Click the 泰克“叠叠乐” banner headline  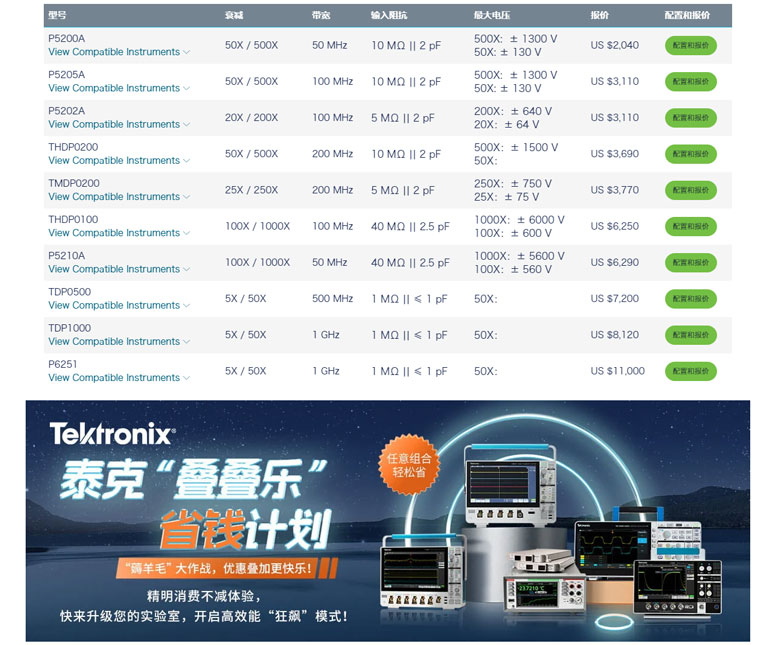[x=193, y=480]
